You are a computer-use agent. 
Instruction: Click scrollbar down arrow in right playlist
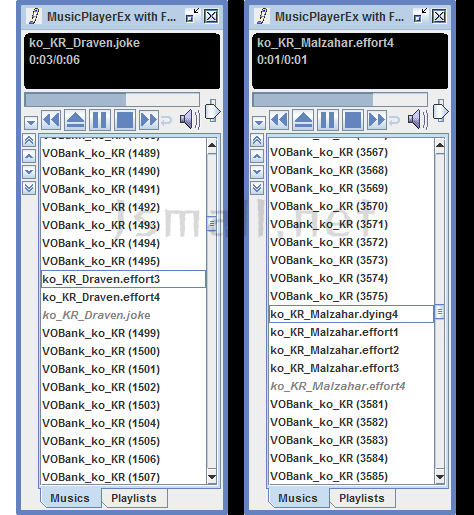point(440,476)
